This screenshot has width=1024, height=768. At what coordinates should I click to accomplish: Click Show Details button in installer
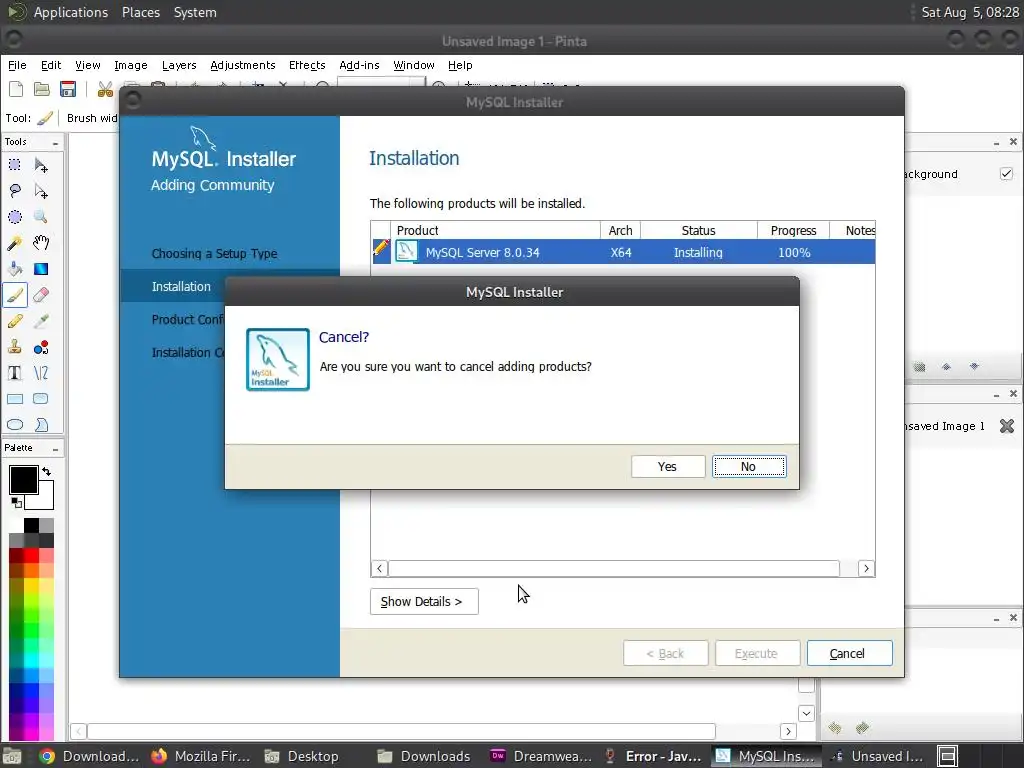tap(424, 601)
